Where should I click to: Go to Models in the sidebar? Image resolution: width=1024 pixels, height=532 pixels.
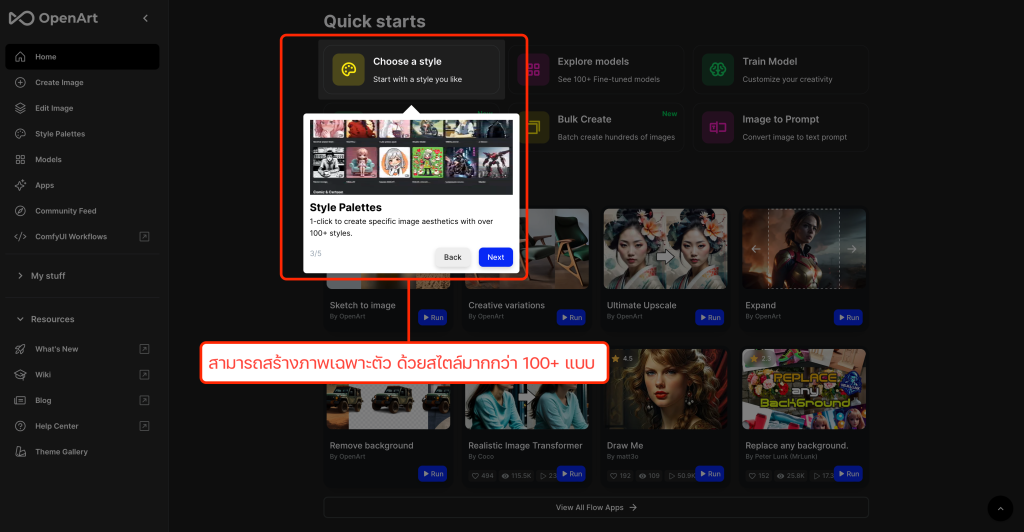48,159
